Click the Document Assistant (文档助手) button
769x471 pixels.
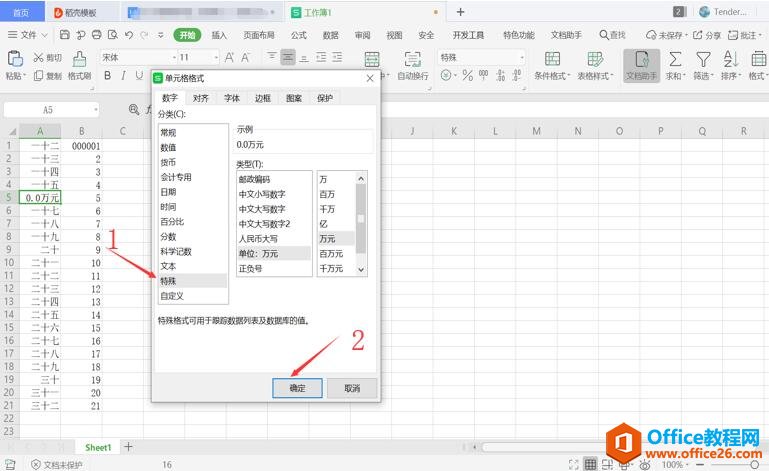641,66
